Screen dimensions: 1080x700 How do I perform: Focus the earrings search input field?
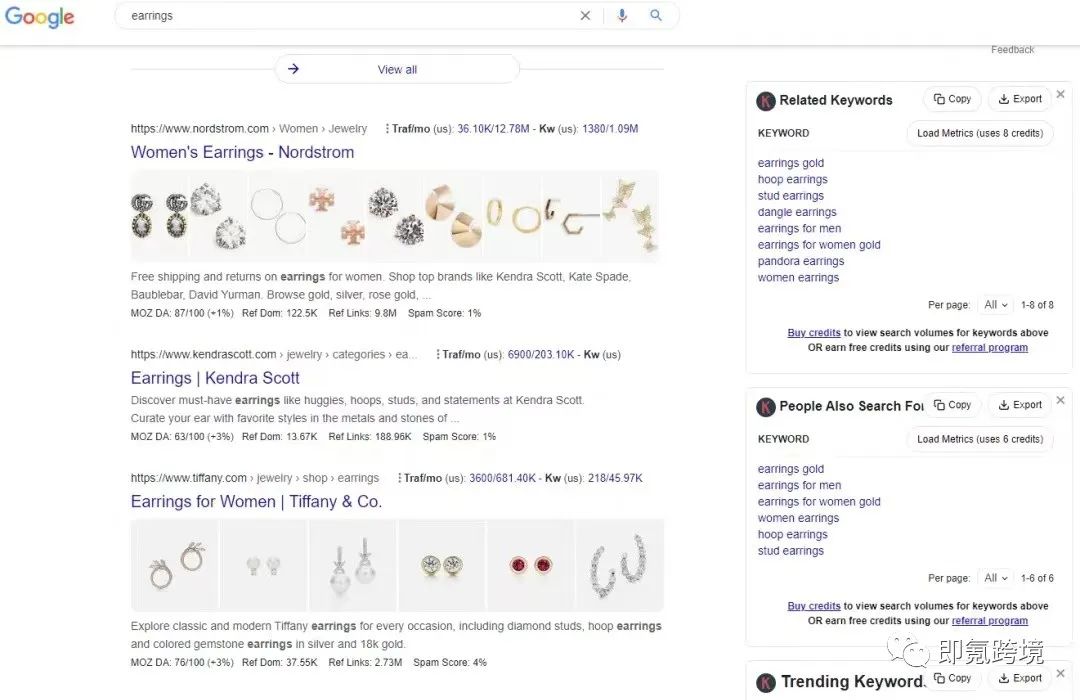pos(348,15)
